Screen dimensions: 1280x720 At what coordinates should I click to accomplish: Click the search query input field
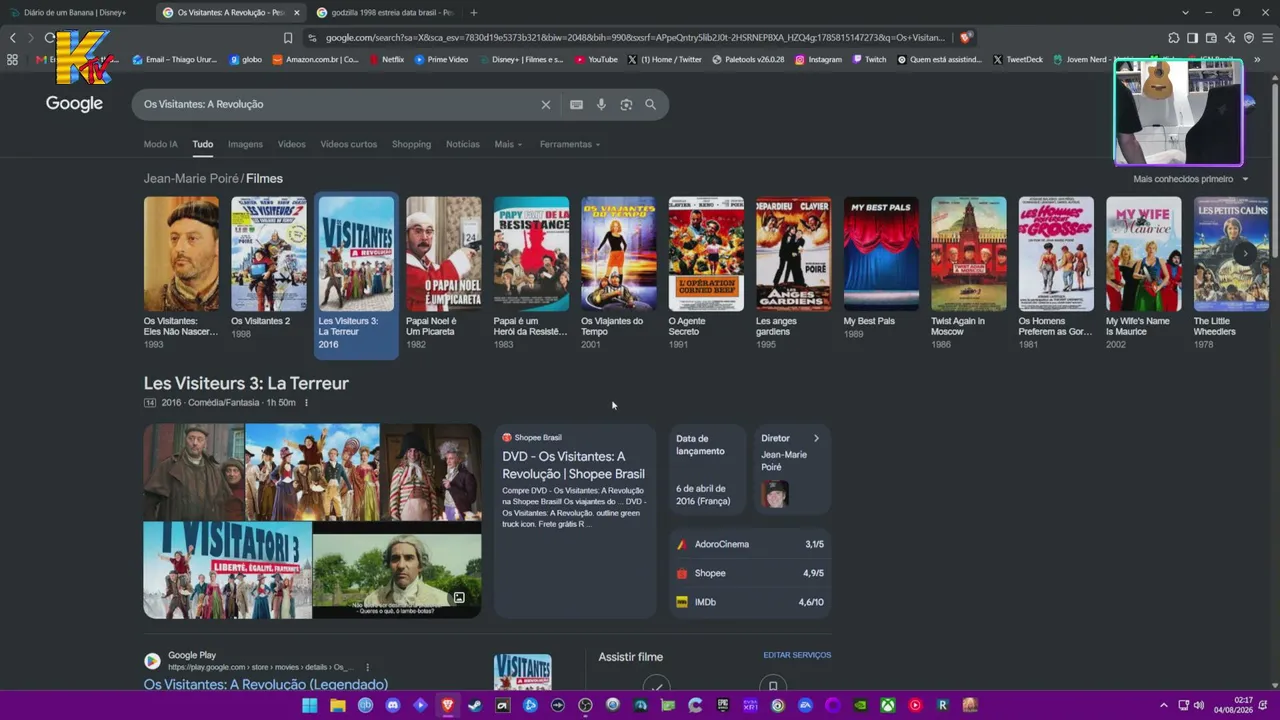click(x=335, y=104)
